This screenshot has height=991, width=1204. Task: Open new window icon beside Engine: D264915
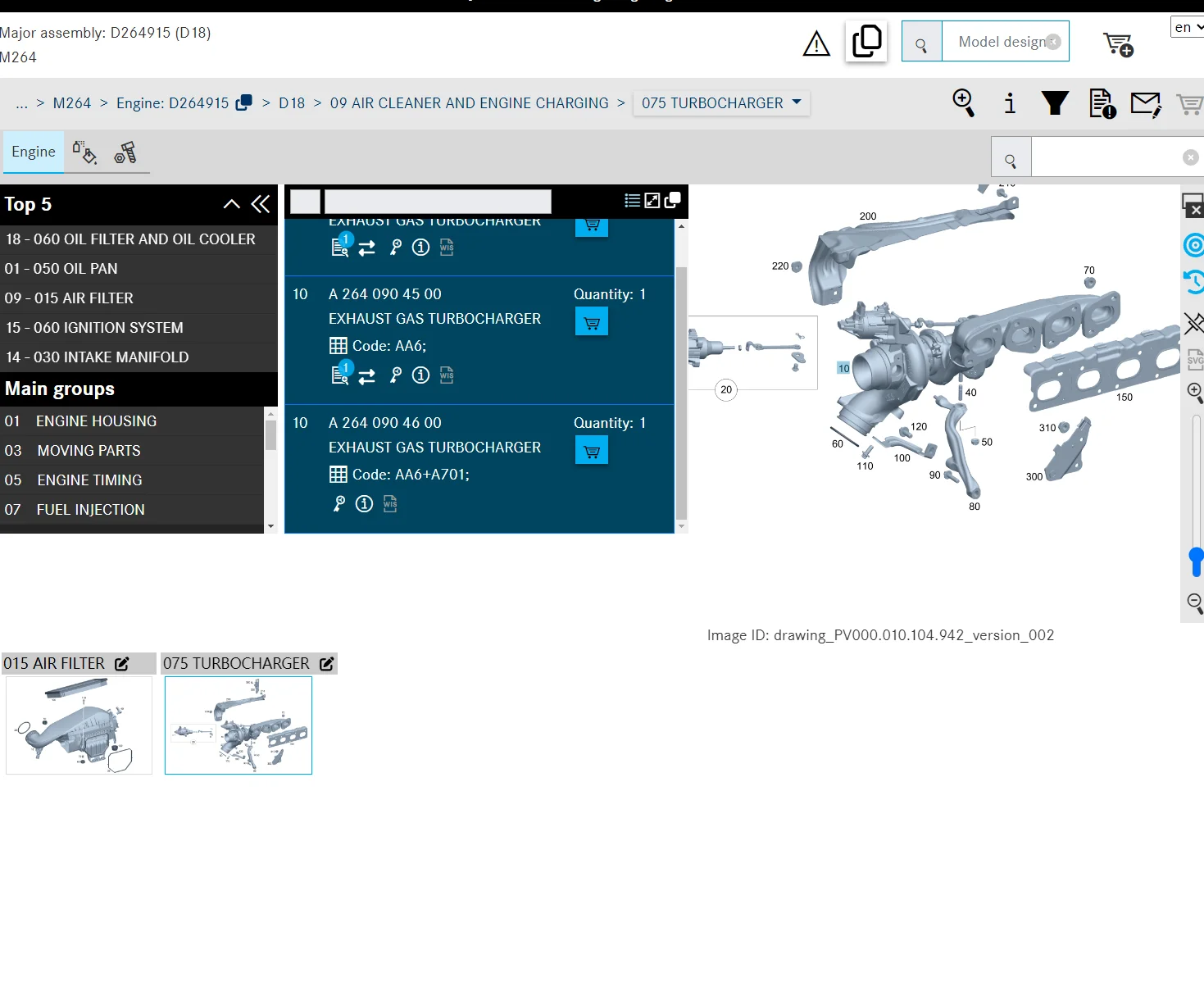243,102
